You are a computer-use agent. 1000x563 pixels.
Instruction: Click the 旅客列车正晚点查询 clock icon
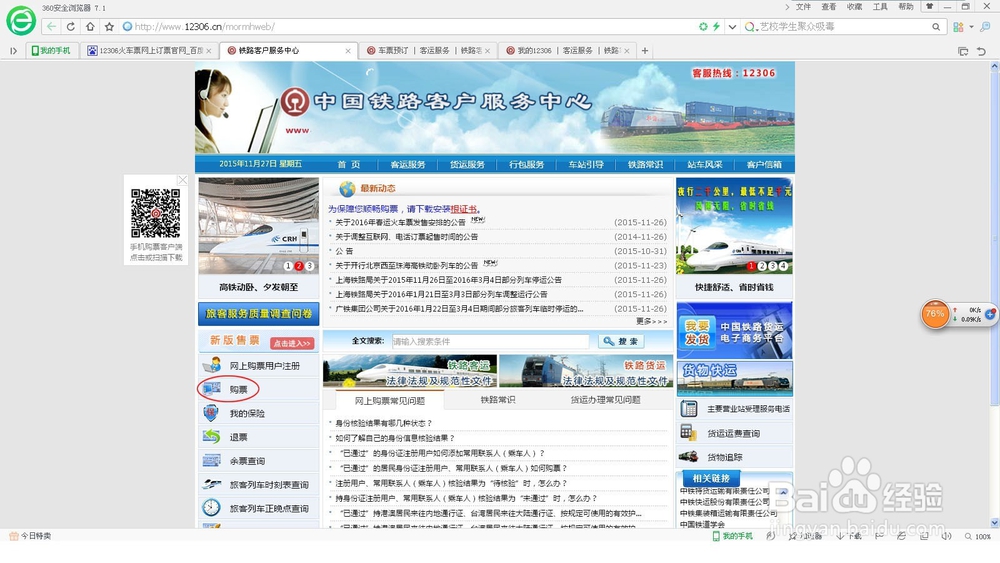click(x=211, y=508)
